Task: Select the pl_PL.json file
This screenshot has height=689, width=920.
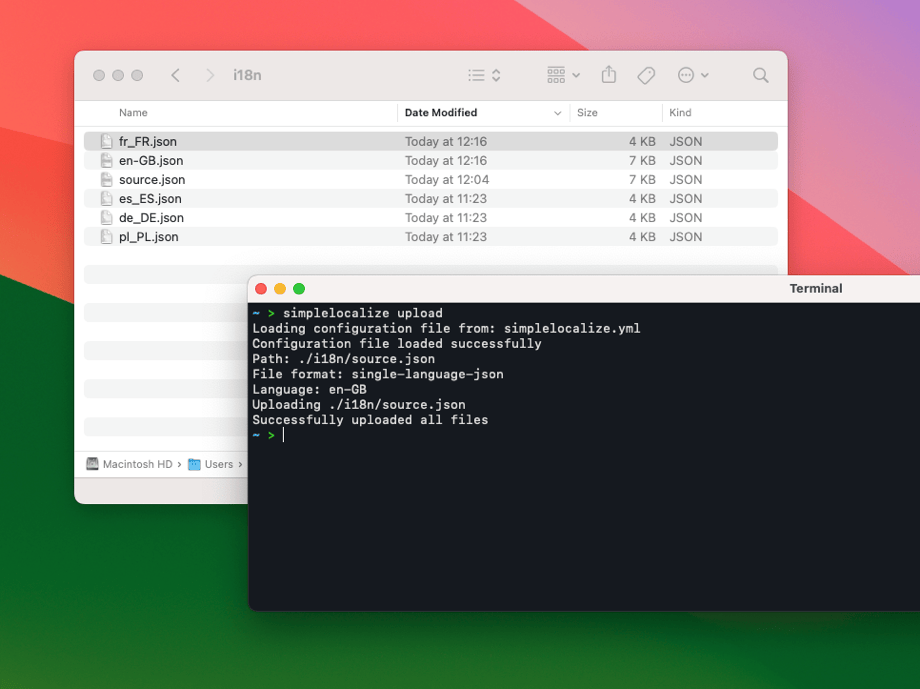Action: coord(431,237)
